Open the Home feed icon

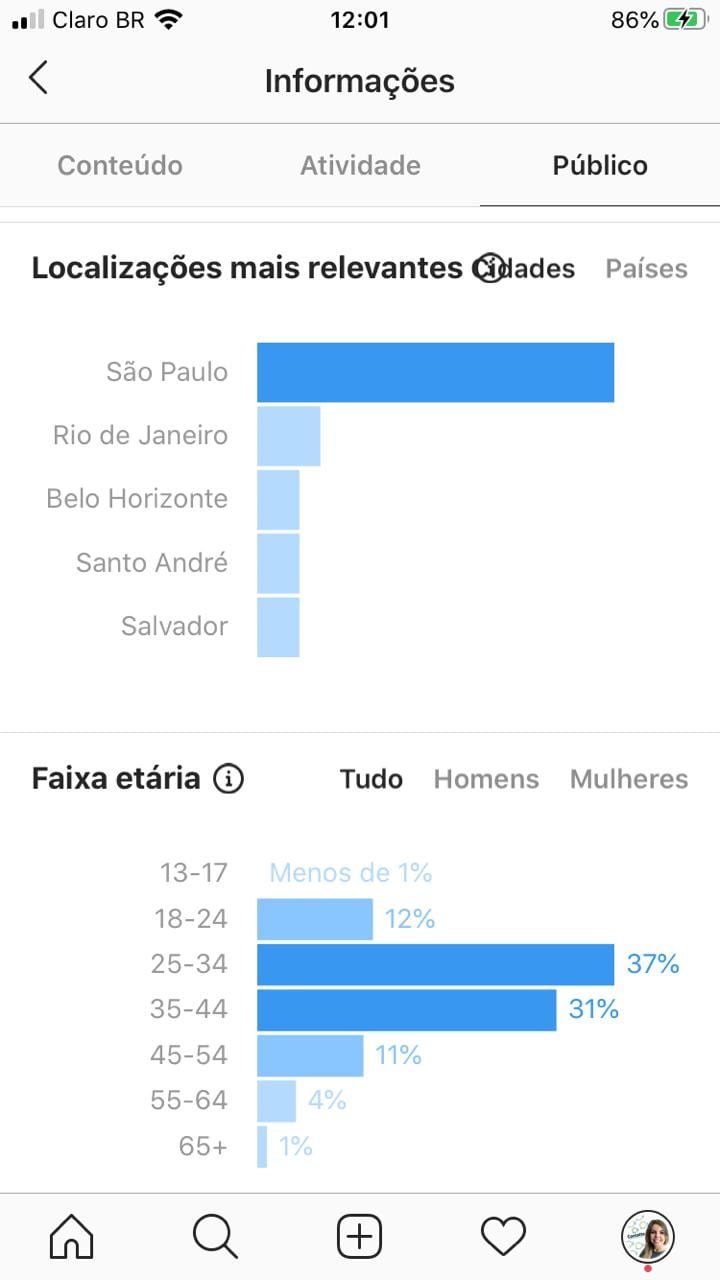point(71,1237)
